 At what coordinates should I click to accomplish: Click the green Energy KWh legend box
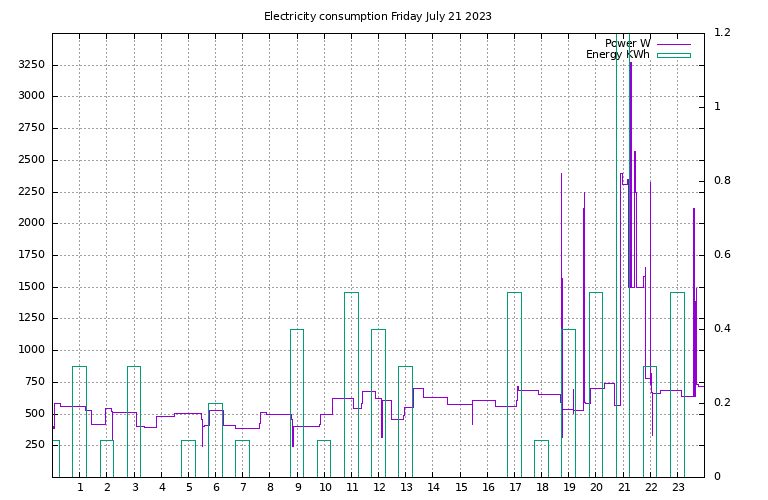pos(674,55)
